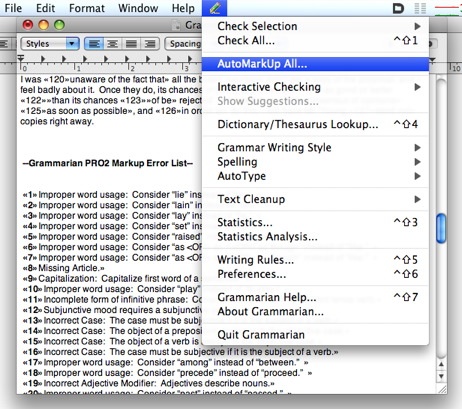462x409 pixels.
Task: Open the File menu
Action: point(13,8)
